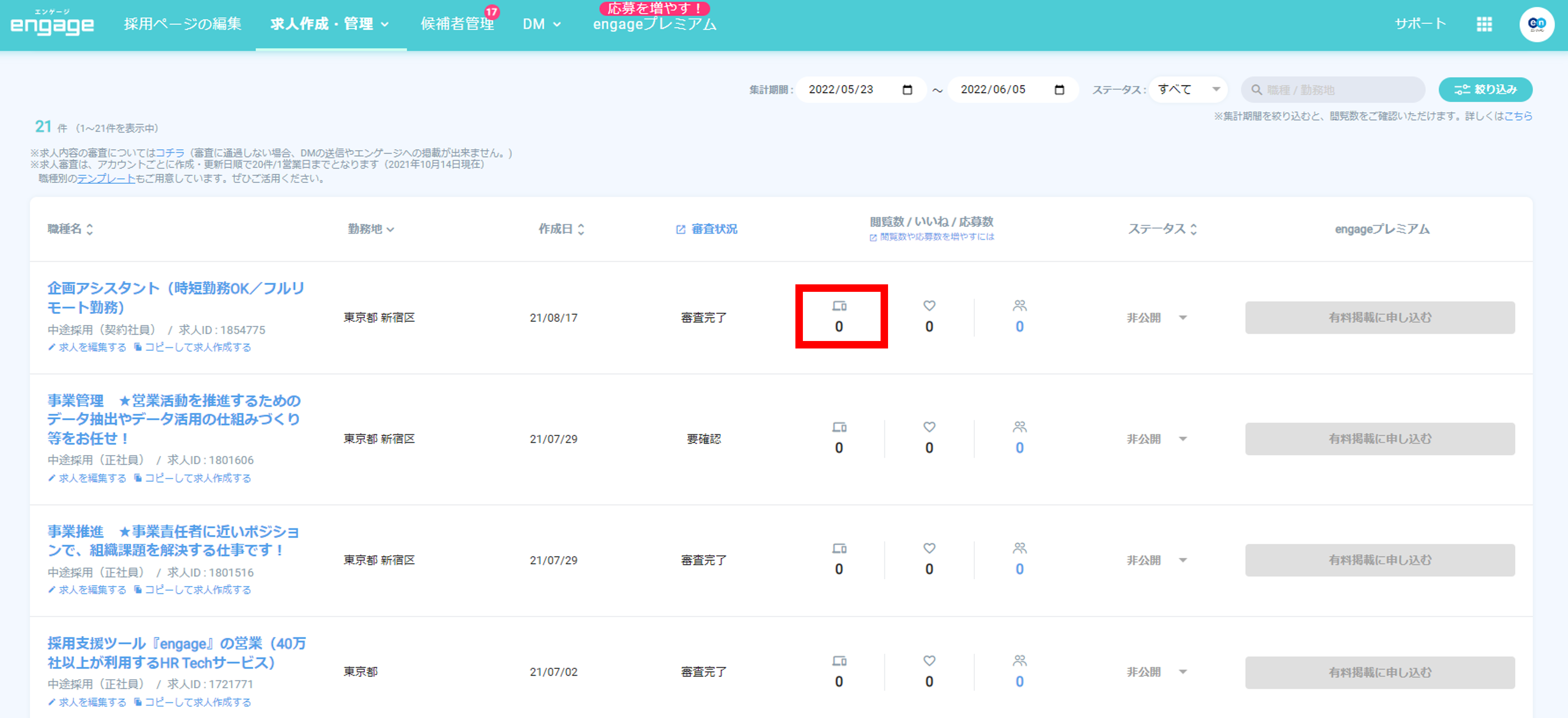The image size is (1568, 718).
Task: Open the apps grid icon
Action: coord(1484,24)
